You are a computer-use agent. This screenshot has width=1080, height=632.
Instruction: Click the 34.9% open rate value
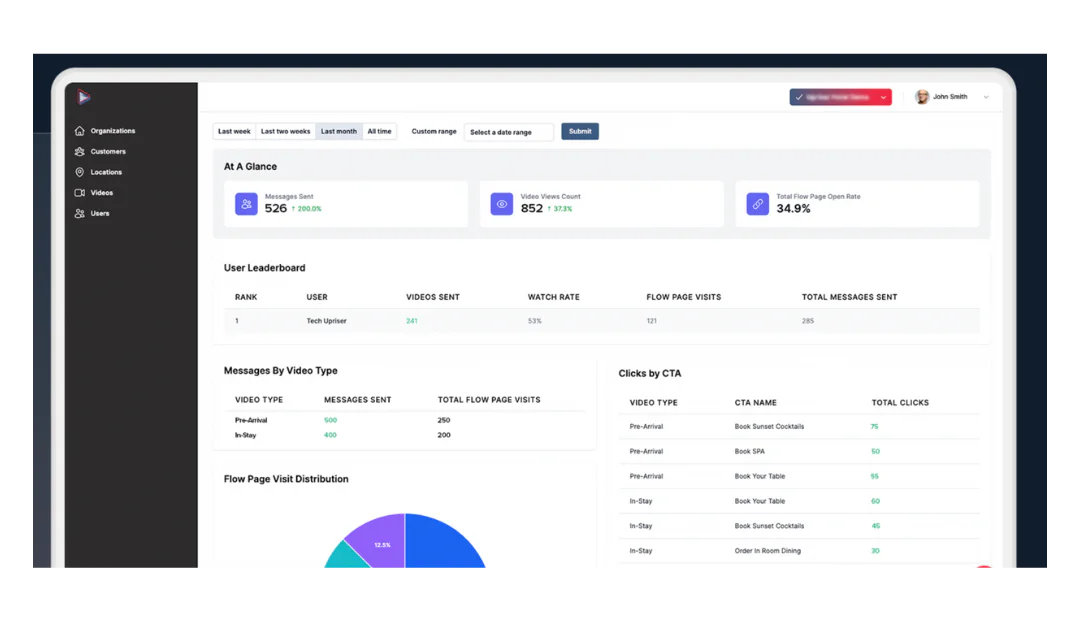[x=793, y=209]
